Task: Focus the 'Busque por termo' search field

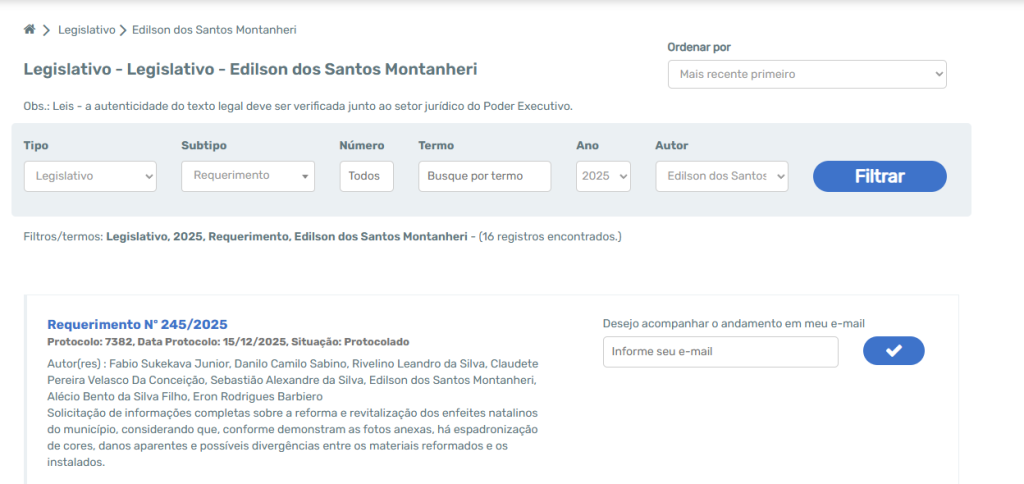Action: coord(484,176)
